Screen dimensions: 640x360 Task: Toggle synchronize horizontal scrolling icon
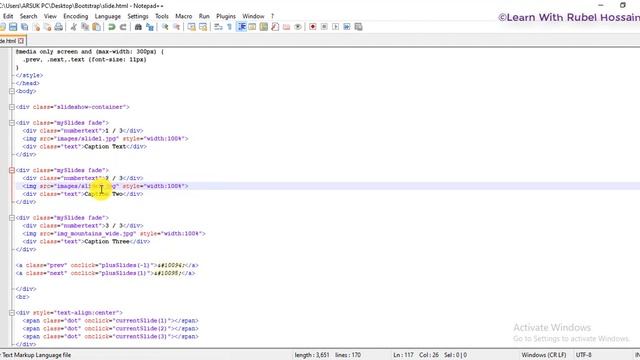point(203,27)
